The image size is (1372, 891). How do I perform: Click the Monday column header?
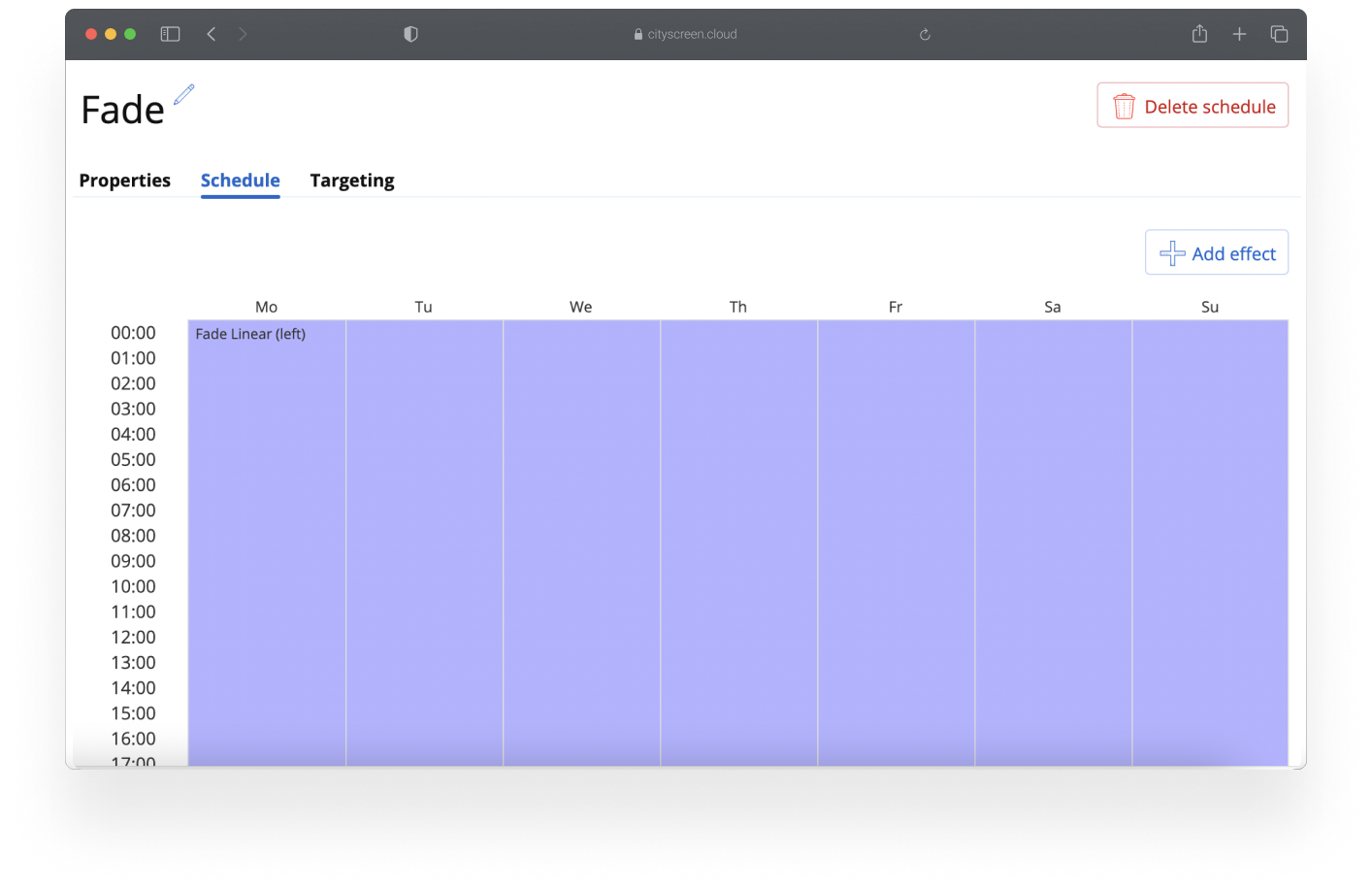tap(266, 307)
